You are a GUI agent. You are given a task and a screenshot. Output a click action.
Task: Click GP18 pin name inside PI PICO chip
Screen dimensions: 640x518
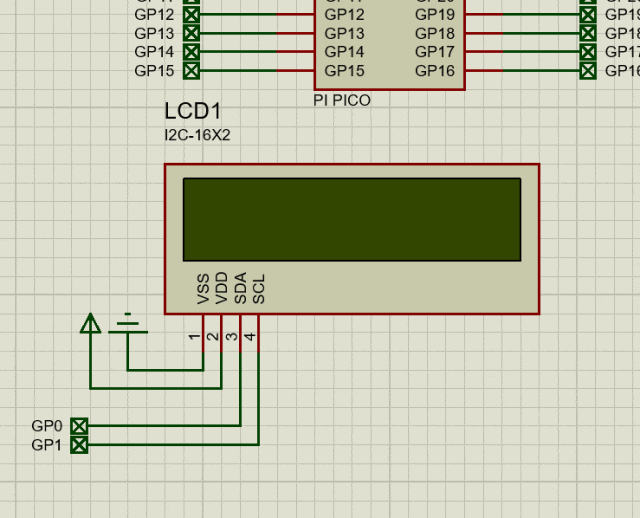point(435,33)
